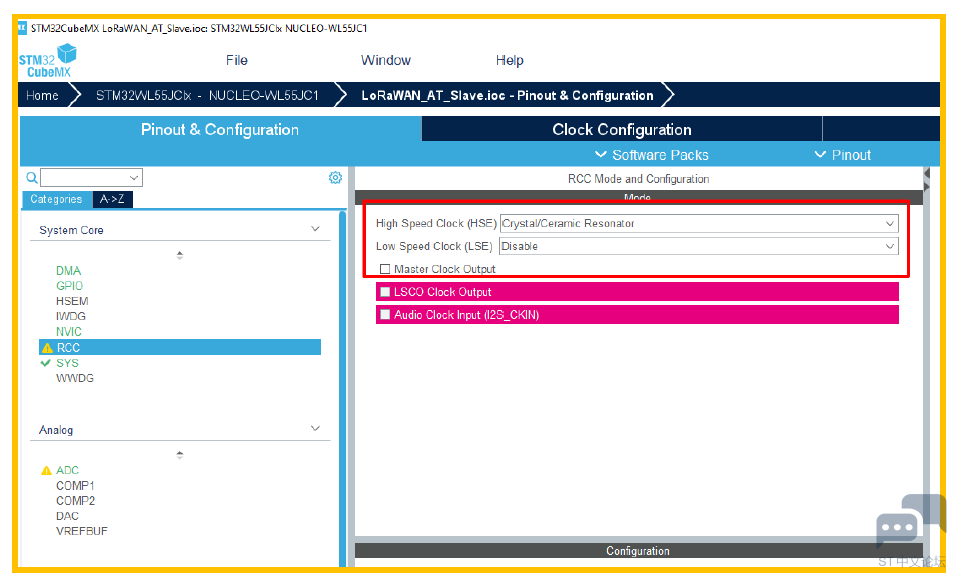Open the settings gear icon in categories panel
The image size is (955, 577).
pos(335,177)
